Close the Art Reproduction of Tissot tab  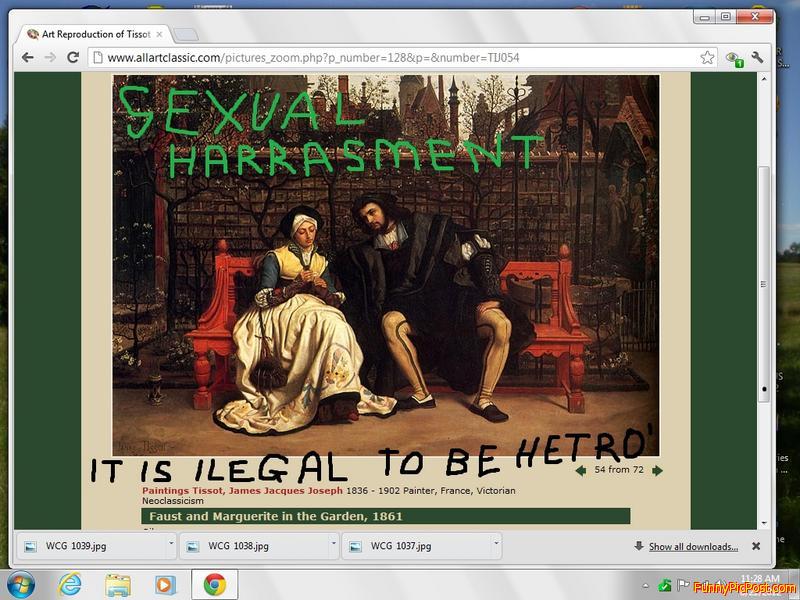[159, 34]
